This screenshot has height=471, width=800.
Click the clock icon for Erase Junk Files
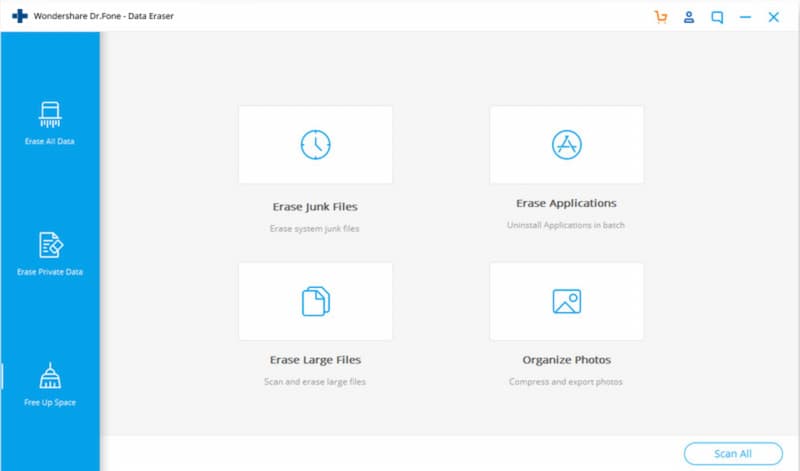[315, 145]
